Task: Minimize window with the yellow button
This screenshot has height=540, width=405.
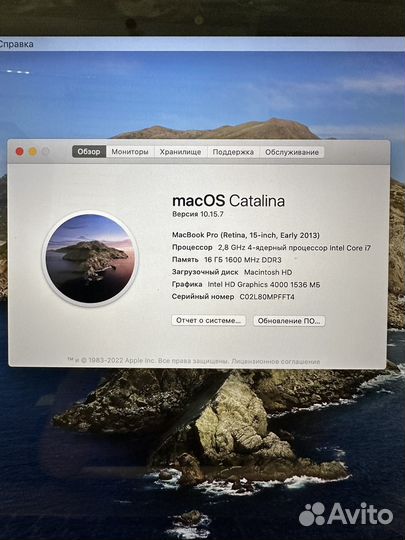Action: coord(33,152)
